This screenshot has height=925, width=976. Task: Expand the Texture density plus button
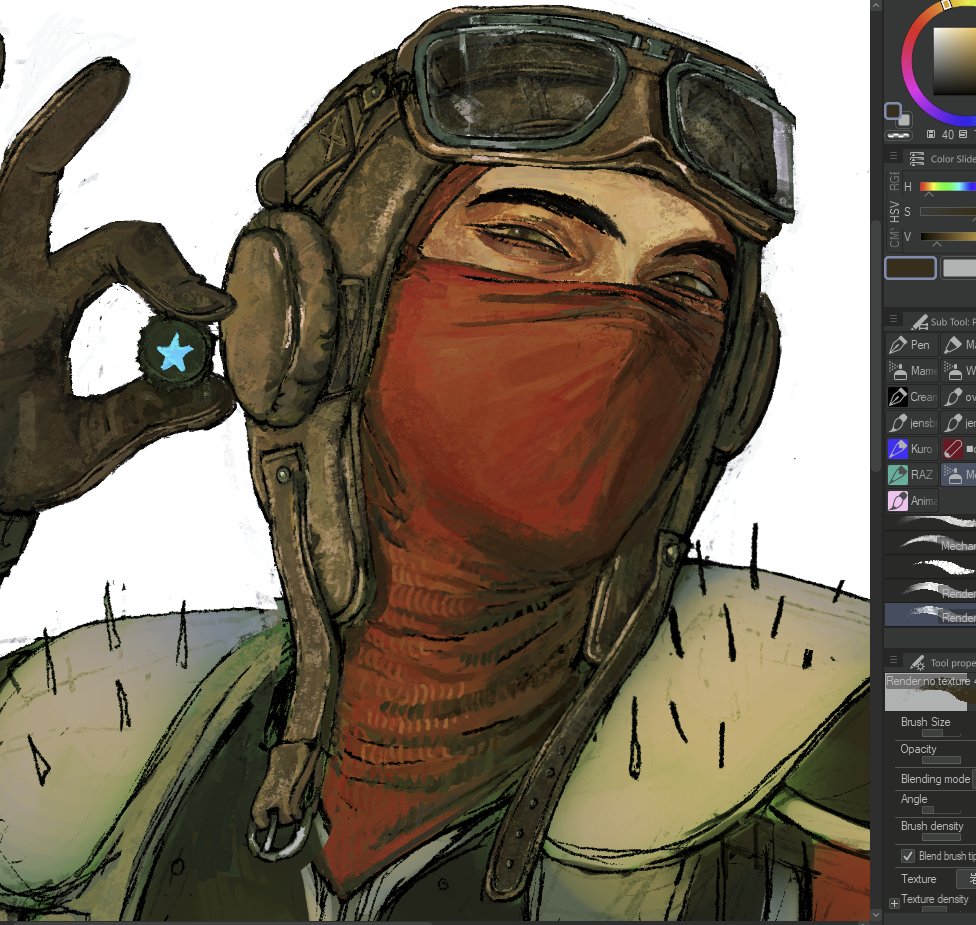[894, 904]
